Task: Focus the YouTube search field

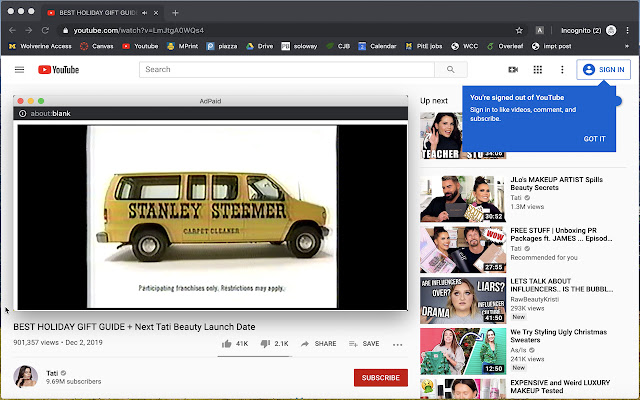Action: [x=287, y=69]
